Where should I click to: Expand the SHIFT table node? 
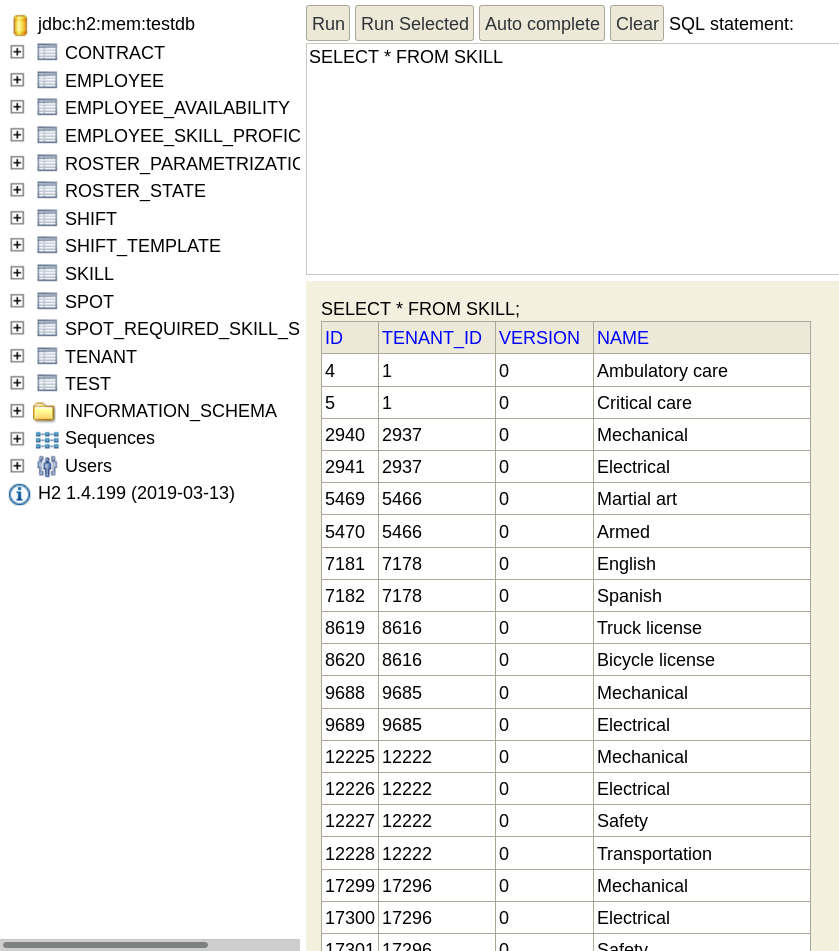(x=17, y=218)
